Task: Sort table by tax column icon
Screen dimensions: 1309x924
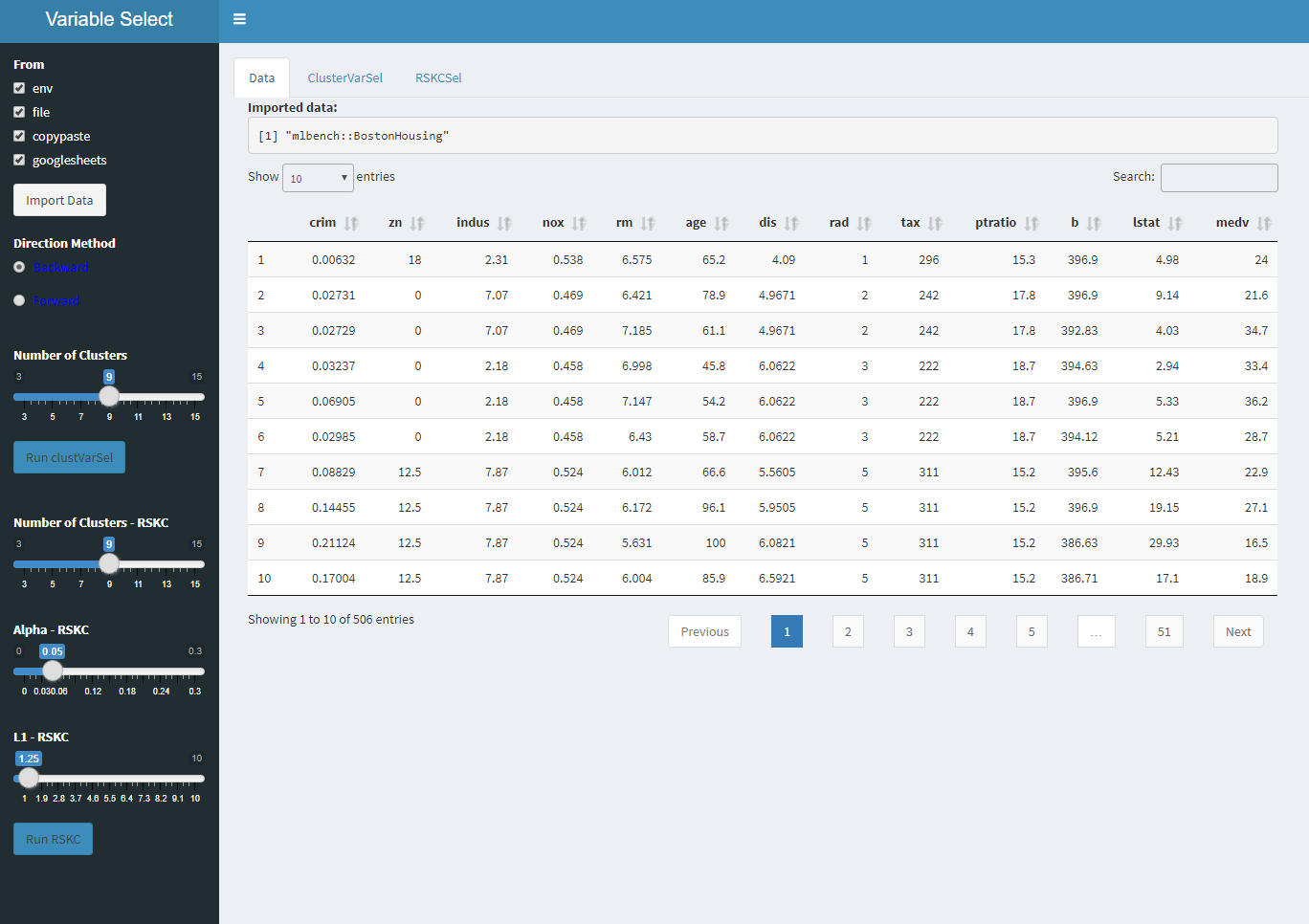Action: (935, 223)
